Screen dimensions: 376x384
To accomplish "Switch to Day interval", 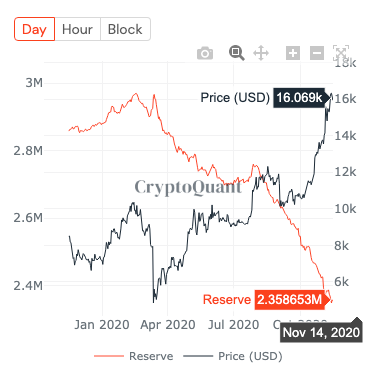I will pos(34,29).
